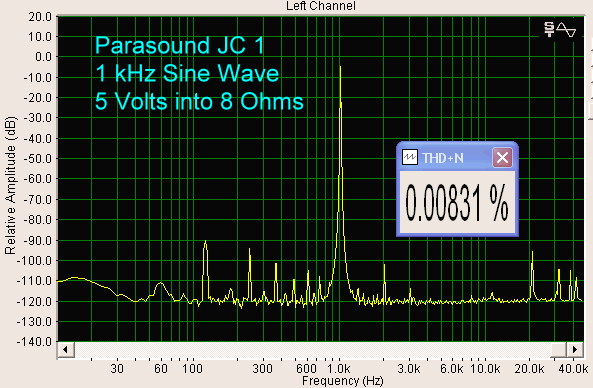Click the Parasound JC 1 annotation text
Image resolution: width=593 pixels, height=388 pixels.
[x=179, y=45]
